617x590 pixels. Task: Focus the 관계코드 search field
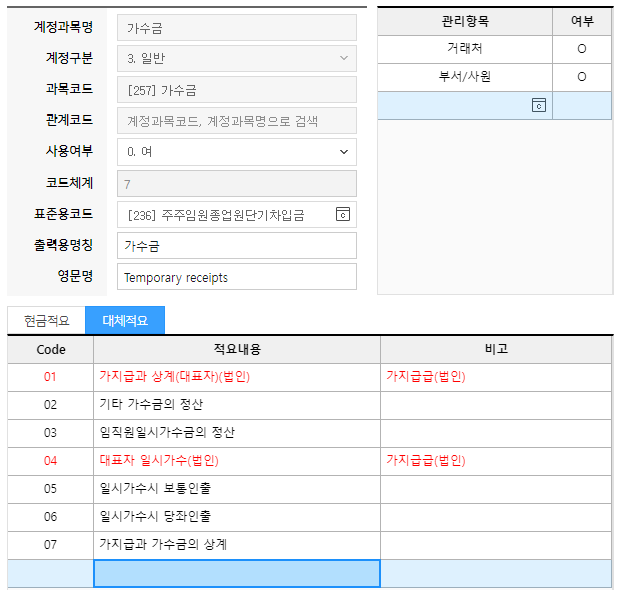tap(237, 121)
